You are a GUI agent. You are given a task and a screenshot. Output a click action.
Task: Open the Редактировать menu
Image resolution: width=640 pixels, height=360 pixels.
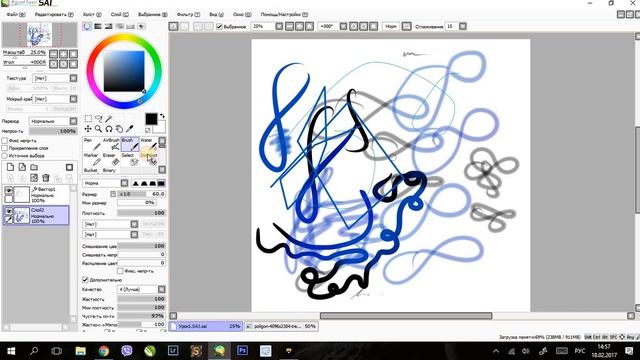(x=54, y=14)
